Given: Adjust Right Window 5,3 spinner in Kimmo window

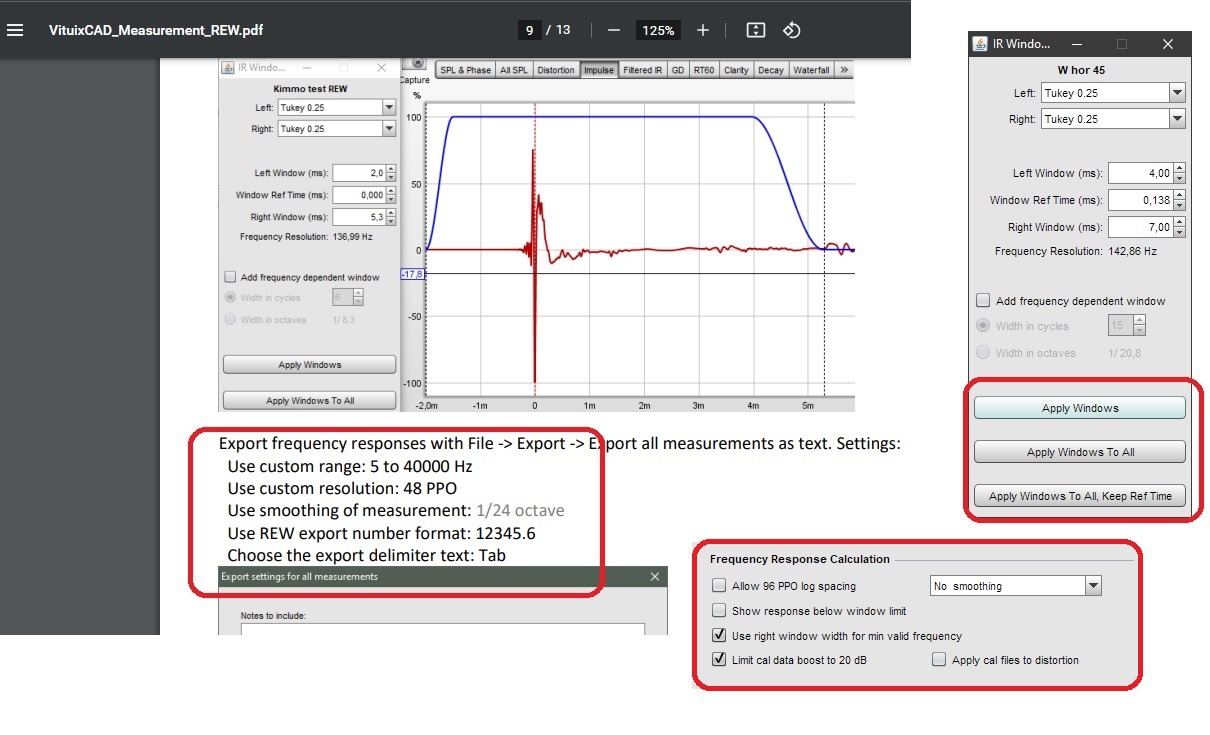Looking at the screenshot, I should 391,217.
